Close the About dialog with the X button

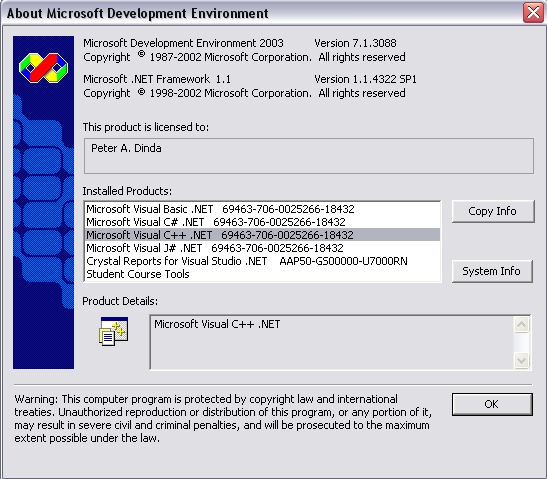click(x=533, y=13)
